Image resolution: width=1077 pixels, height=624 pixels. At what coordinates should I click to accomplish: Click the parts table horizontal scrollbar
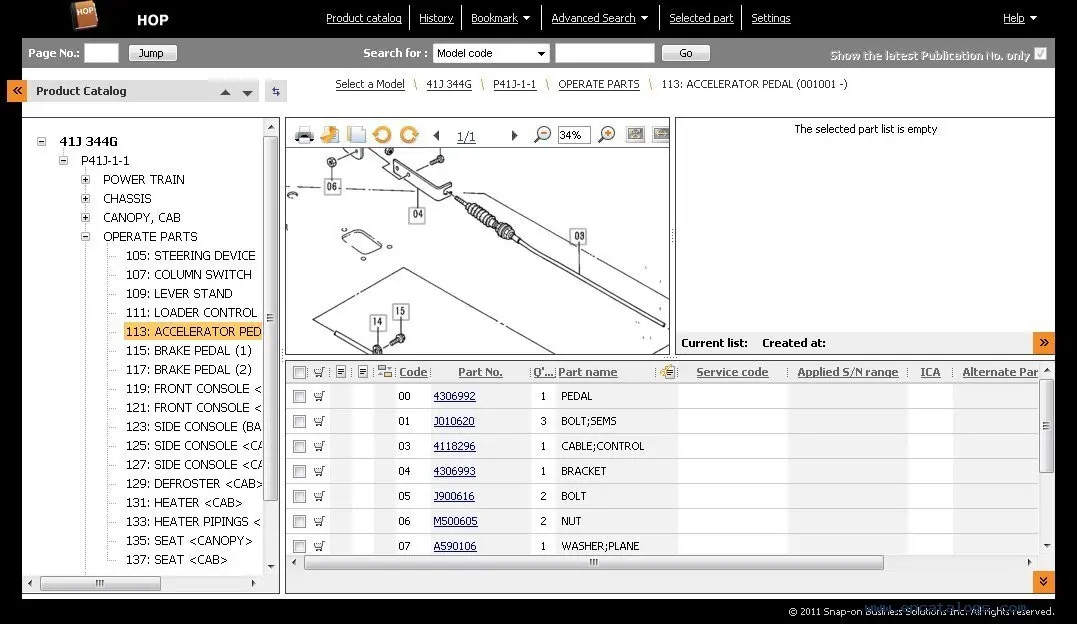[593, 562]
